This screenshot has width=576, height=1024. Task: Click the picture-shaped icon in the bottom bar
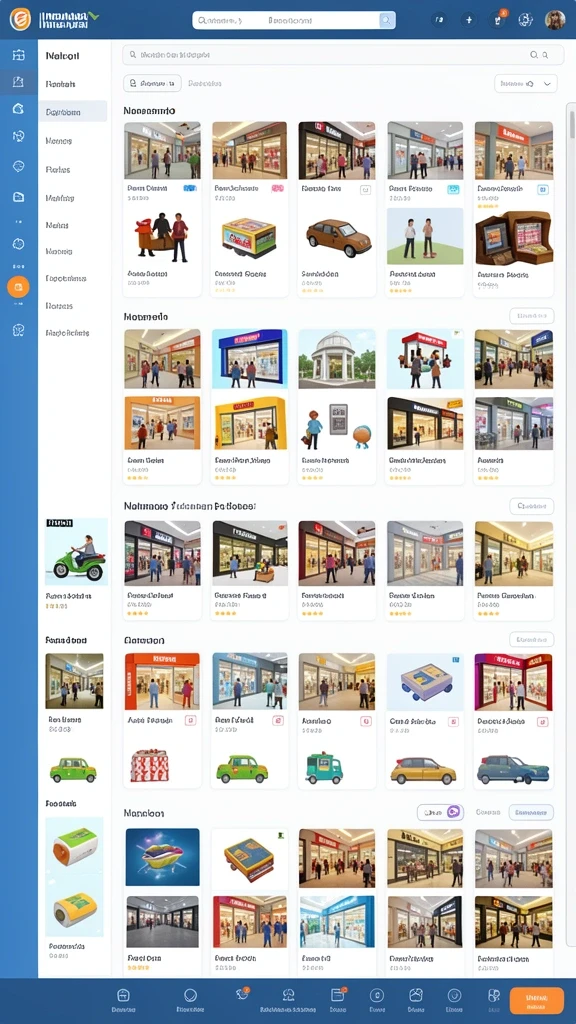[415, 995]
